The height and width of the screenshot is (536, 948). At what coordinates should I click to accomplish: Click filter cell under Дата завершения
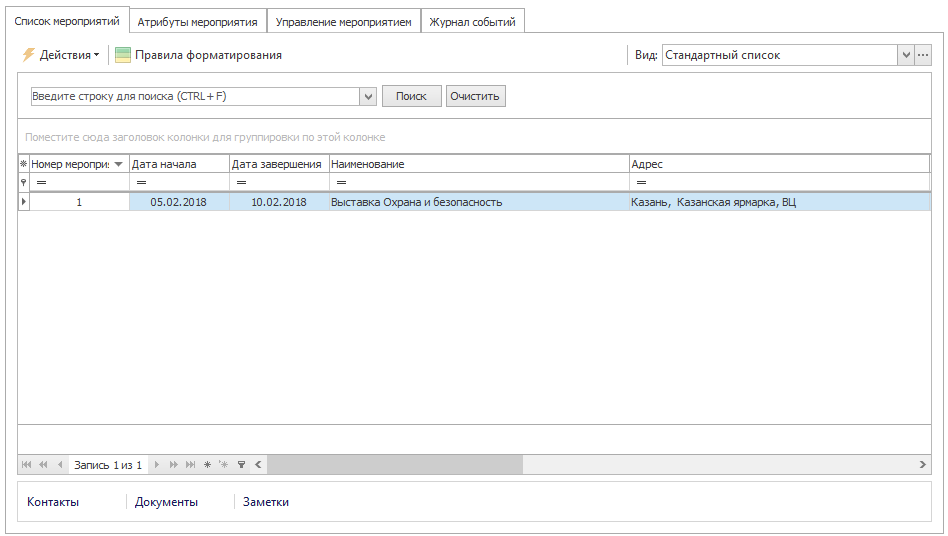coord(279,182)
